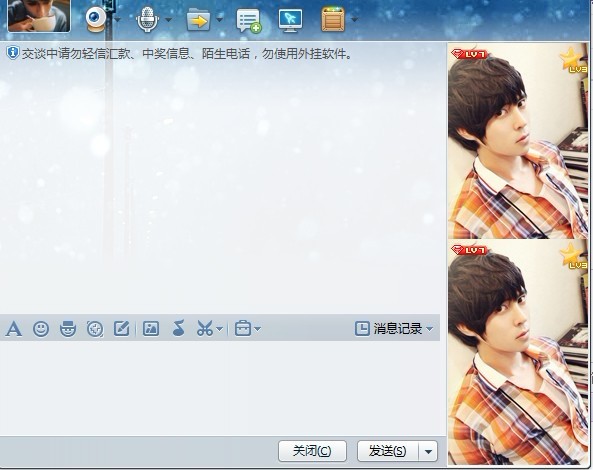This screenshot has height=470, width=593.
Task: Create discussion group chat icon
Action: coord(249,20)
